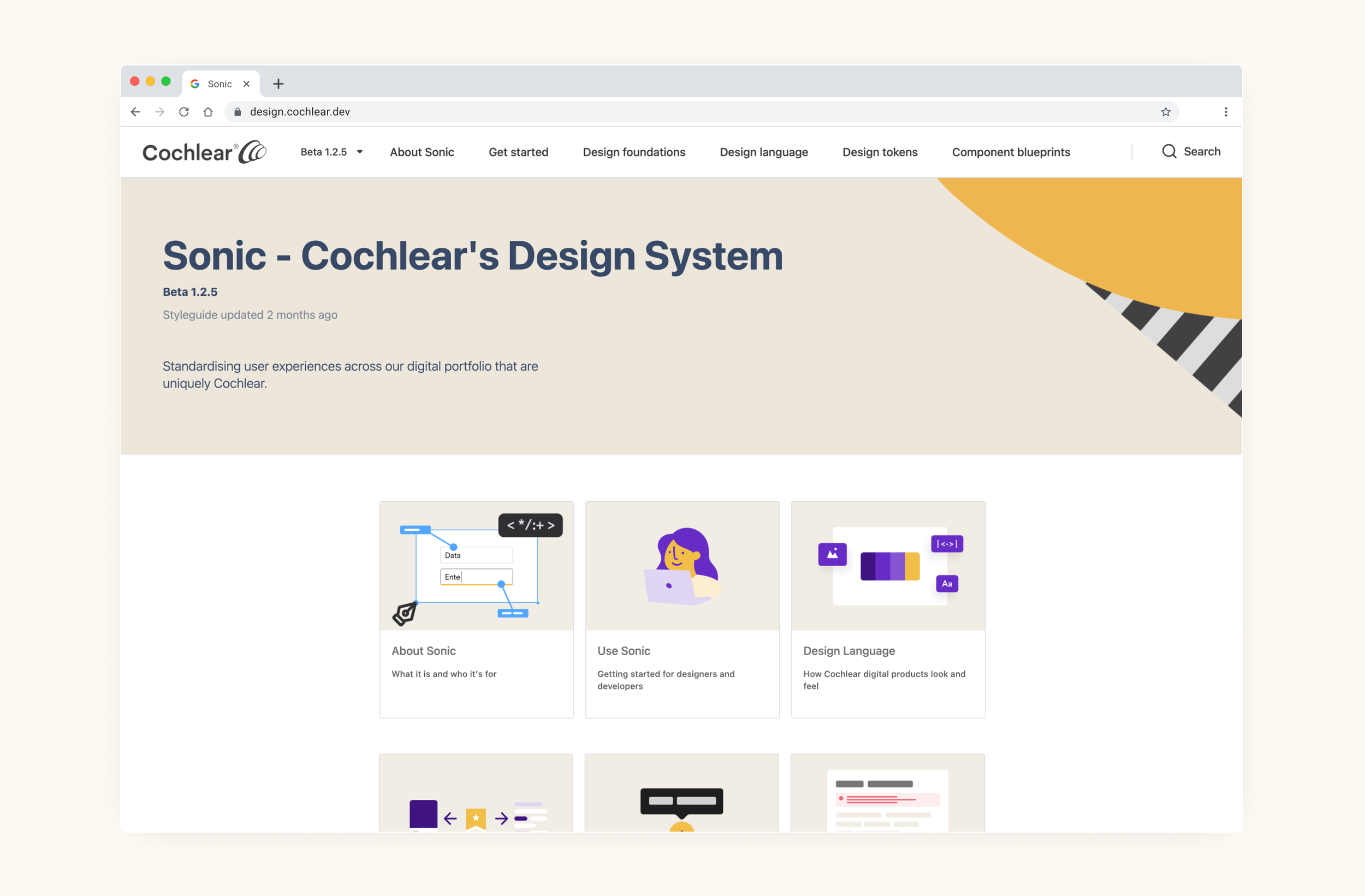
Task: Click the browser forward arrow
Action: (159, 112)
